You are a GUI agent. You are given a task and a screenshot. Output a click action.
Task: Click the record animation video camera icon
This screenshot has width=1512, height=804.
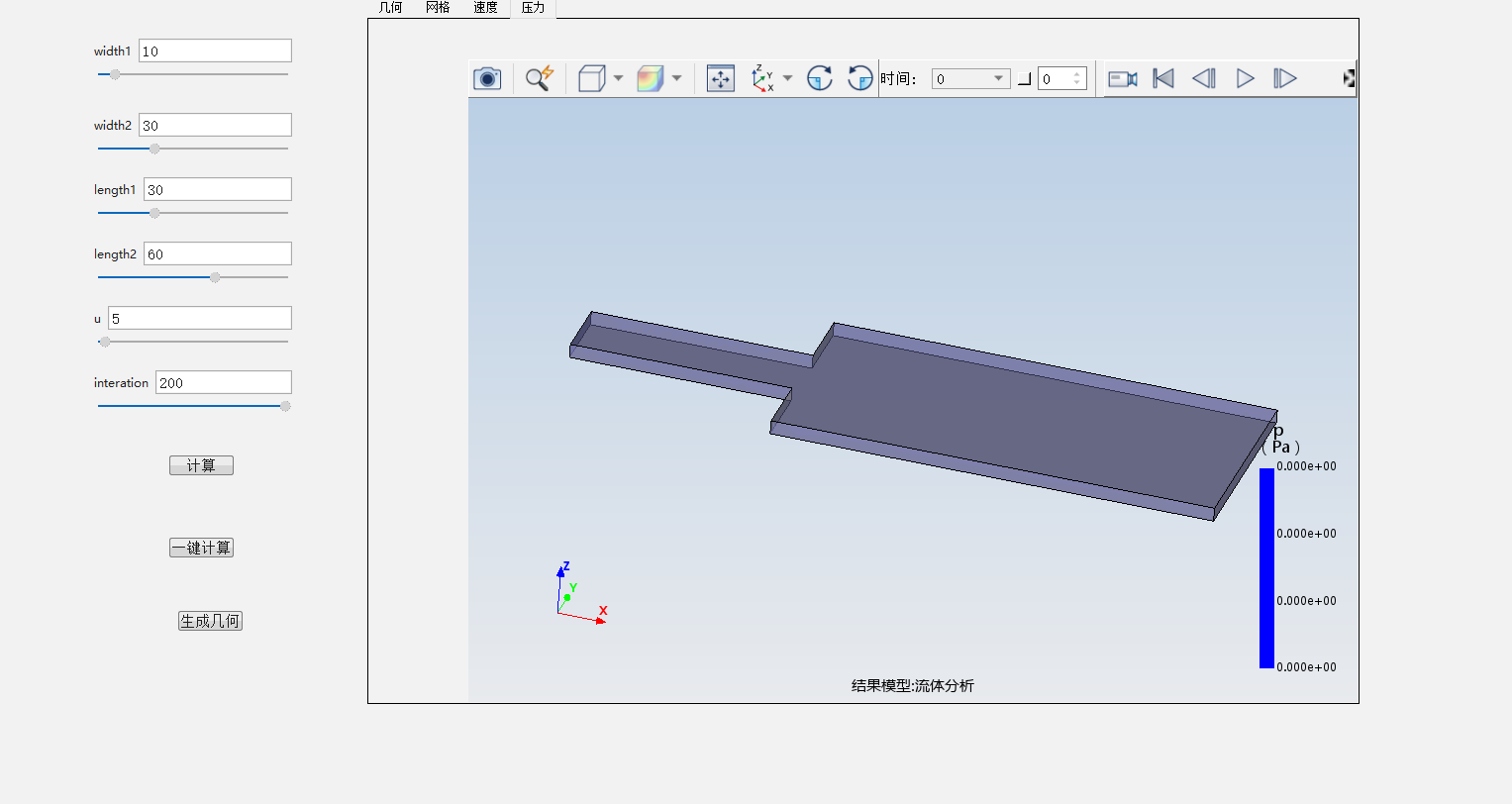pyautogui.click(x=1122, y=78)
